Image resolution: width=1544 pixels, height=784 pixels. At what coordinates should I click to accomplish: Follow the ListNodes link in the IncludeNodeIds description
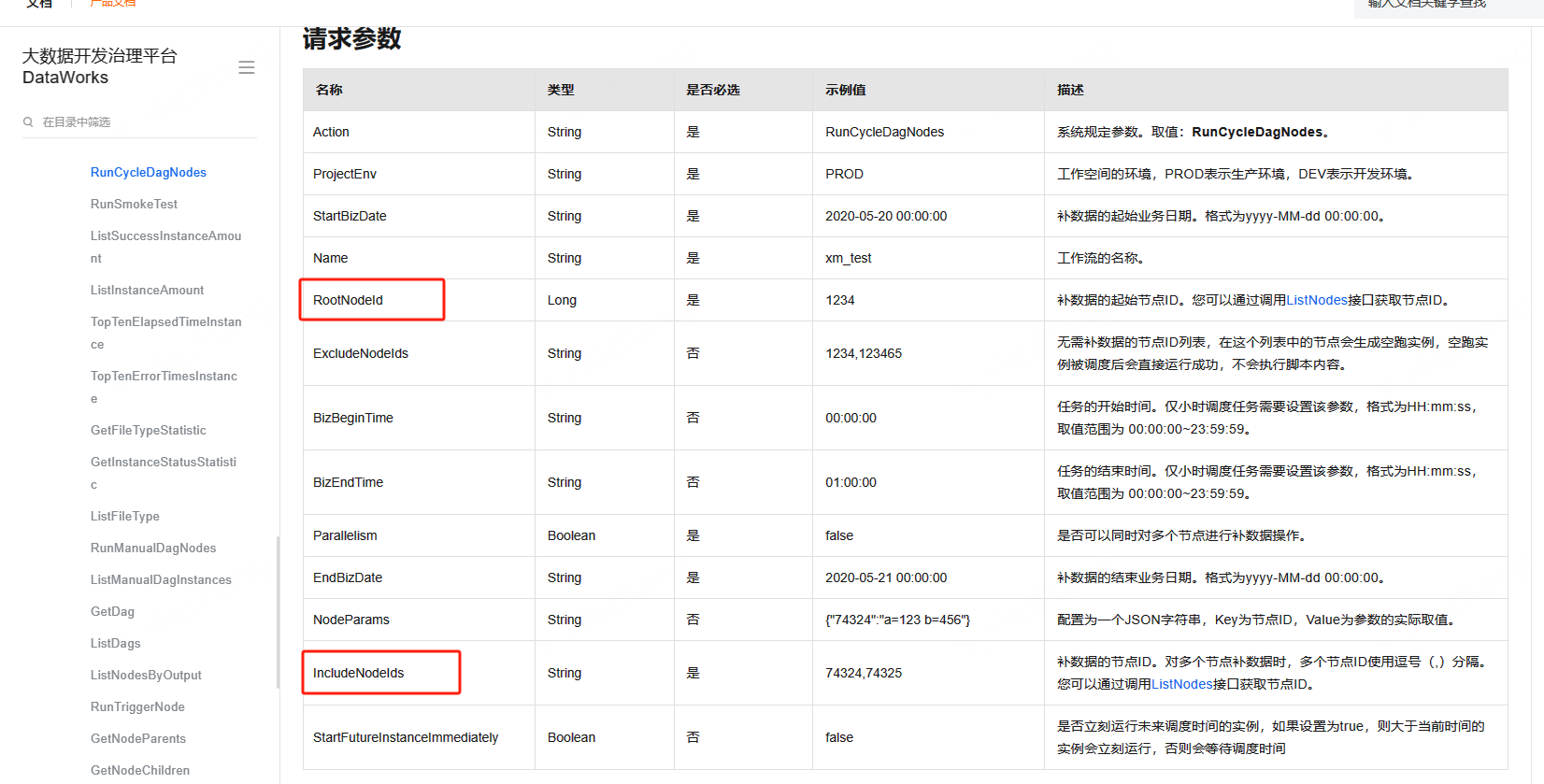(x=1182, y=684)
